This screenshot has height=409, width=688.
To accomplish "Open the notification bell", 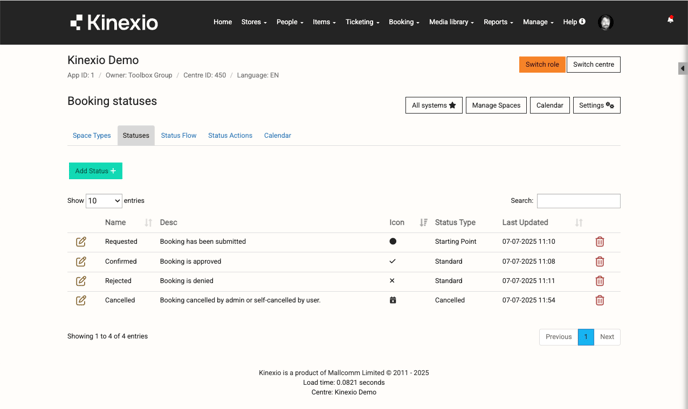I will point(670,20).
